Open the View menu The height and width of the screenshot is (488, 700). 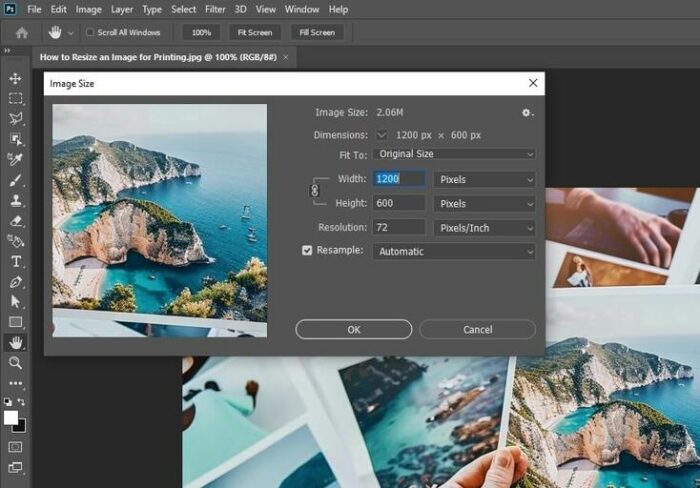[266, 9]
